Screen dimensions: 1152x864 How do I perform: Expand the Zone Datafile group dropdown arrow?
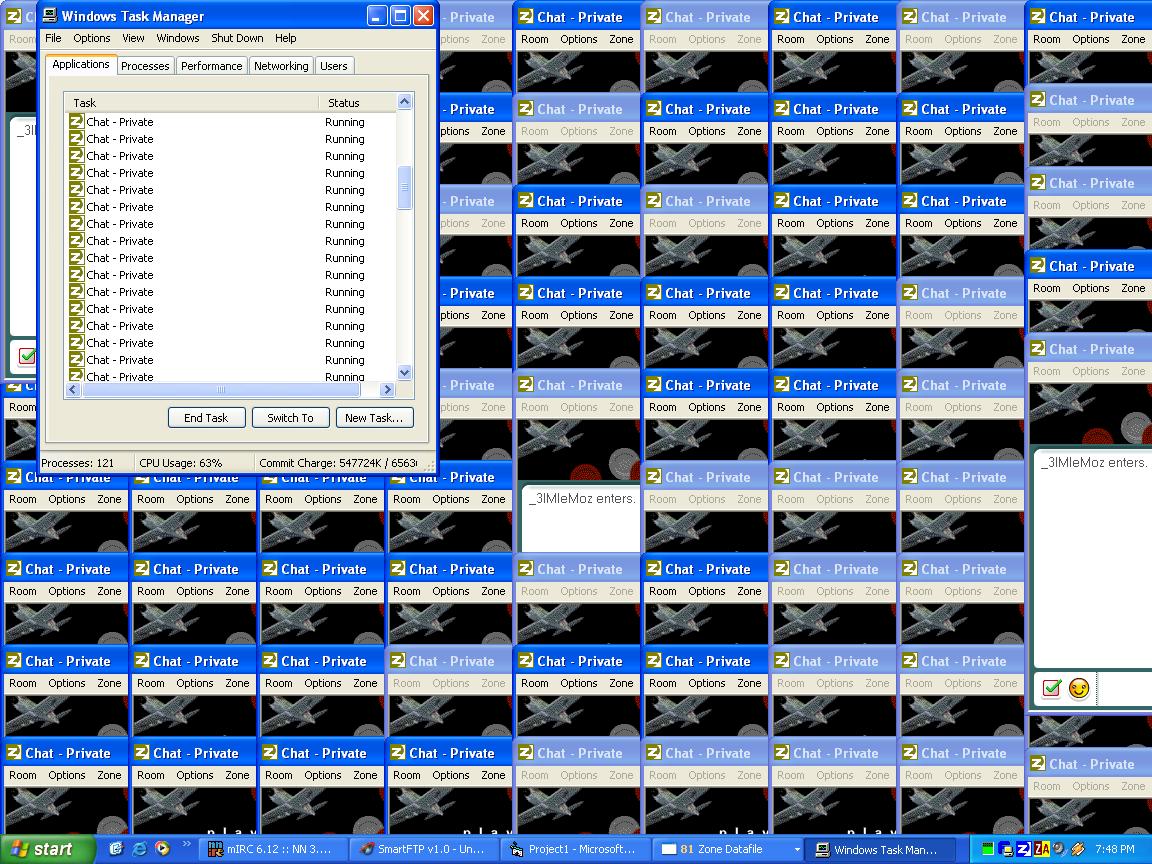pyautogui.click(x=797, y=849)
